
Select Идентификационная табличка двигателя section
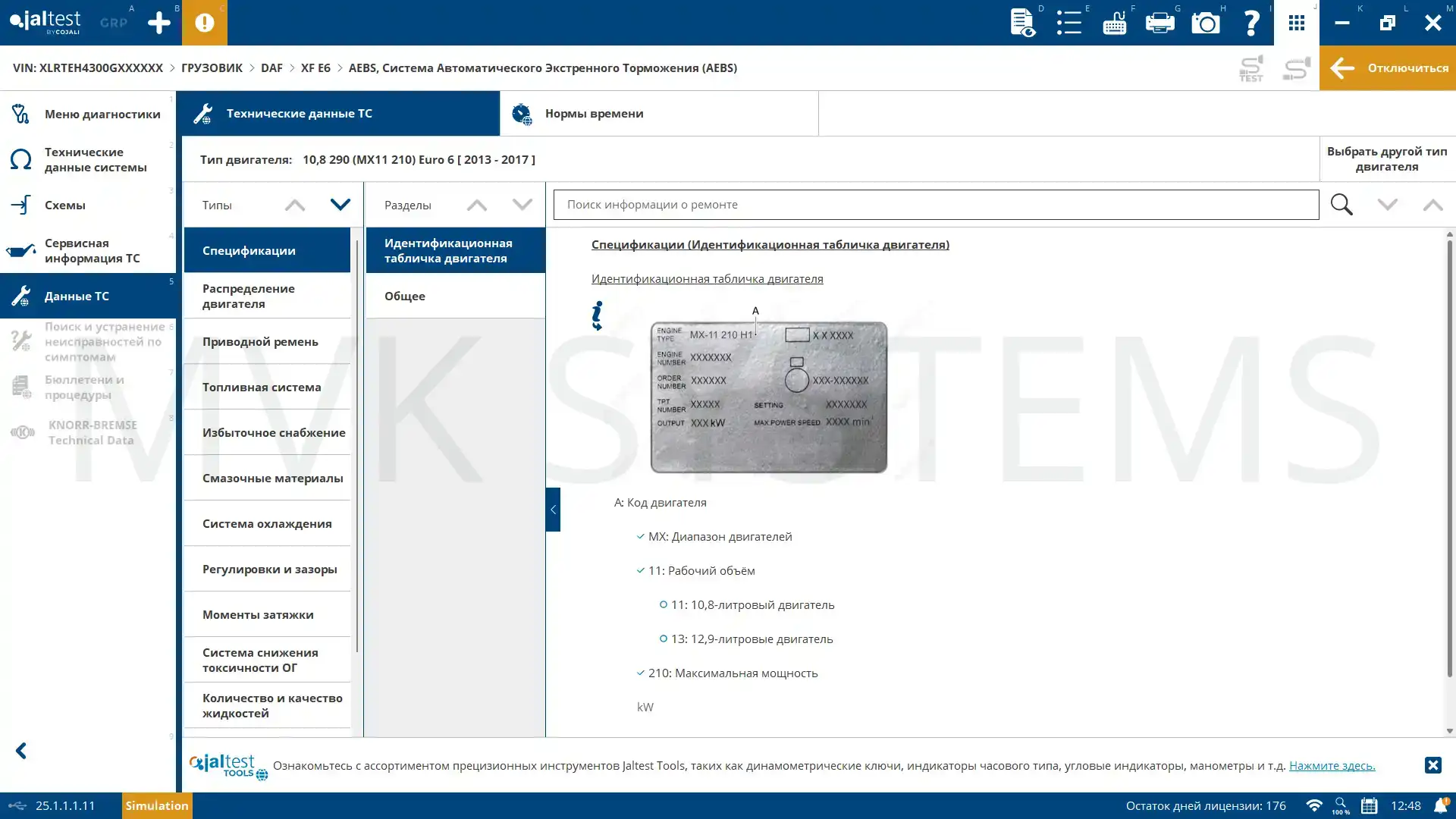pyautogui.click(x=455, y=250)
